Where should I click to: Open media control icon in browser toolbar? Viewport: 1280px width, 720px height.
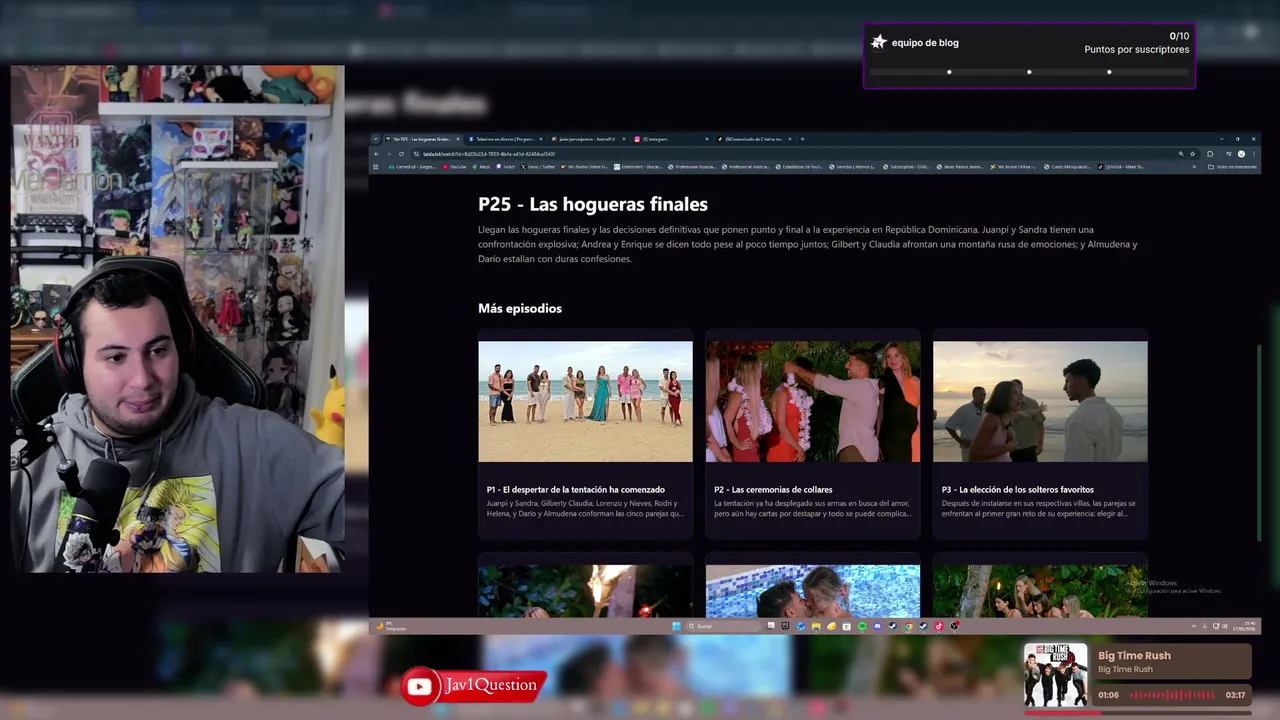click(1228, 154)
